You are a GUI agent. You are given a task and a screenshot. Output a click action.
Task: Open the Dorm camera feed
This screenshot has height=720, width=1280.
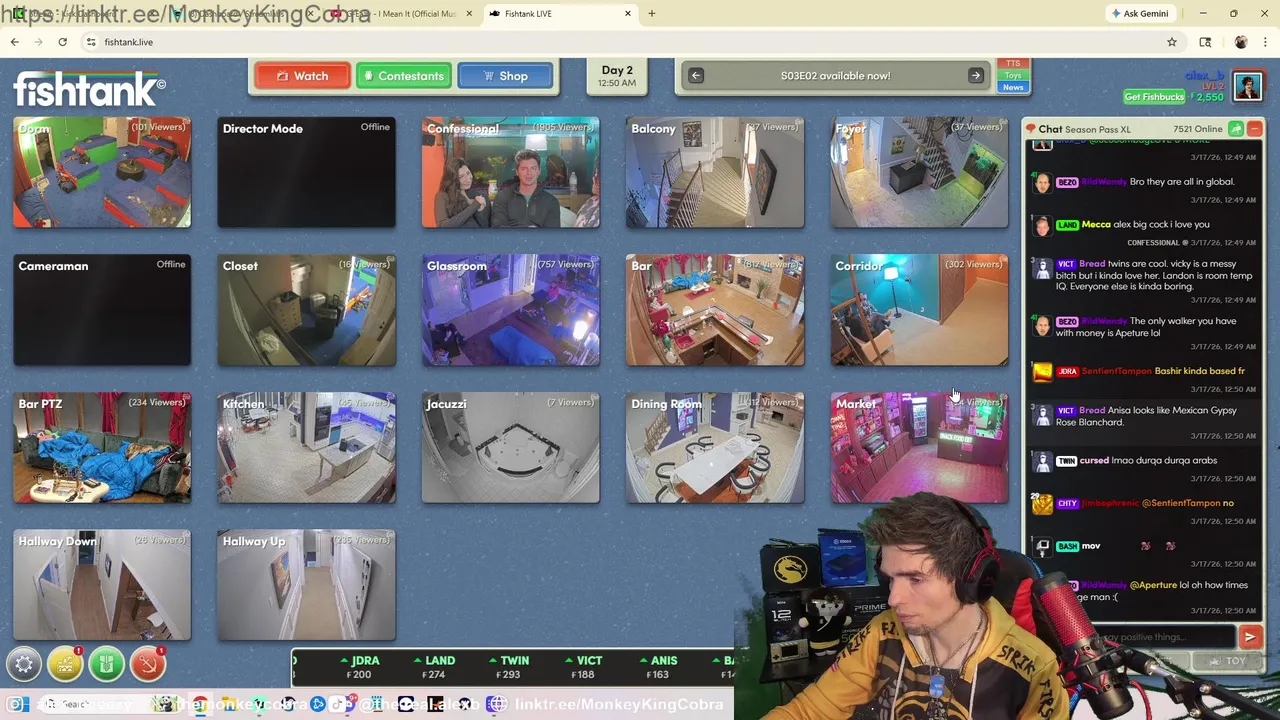(102, 172)
